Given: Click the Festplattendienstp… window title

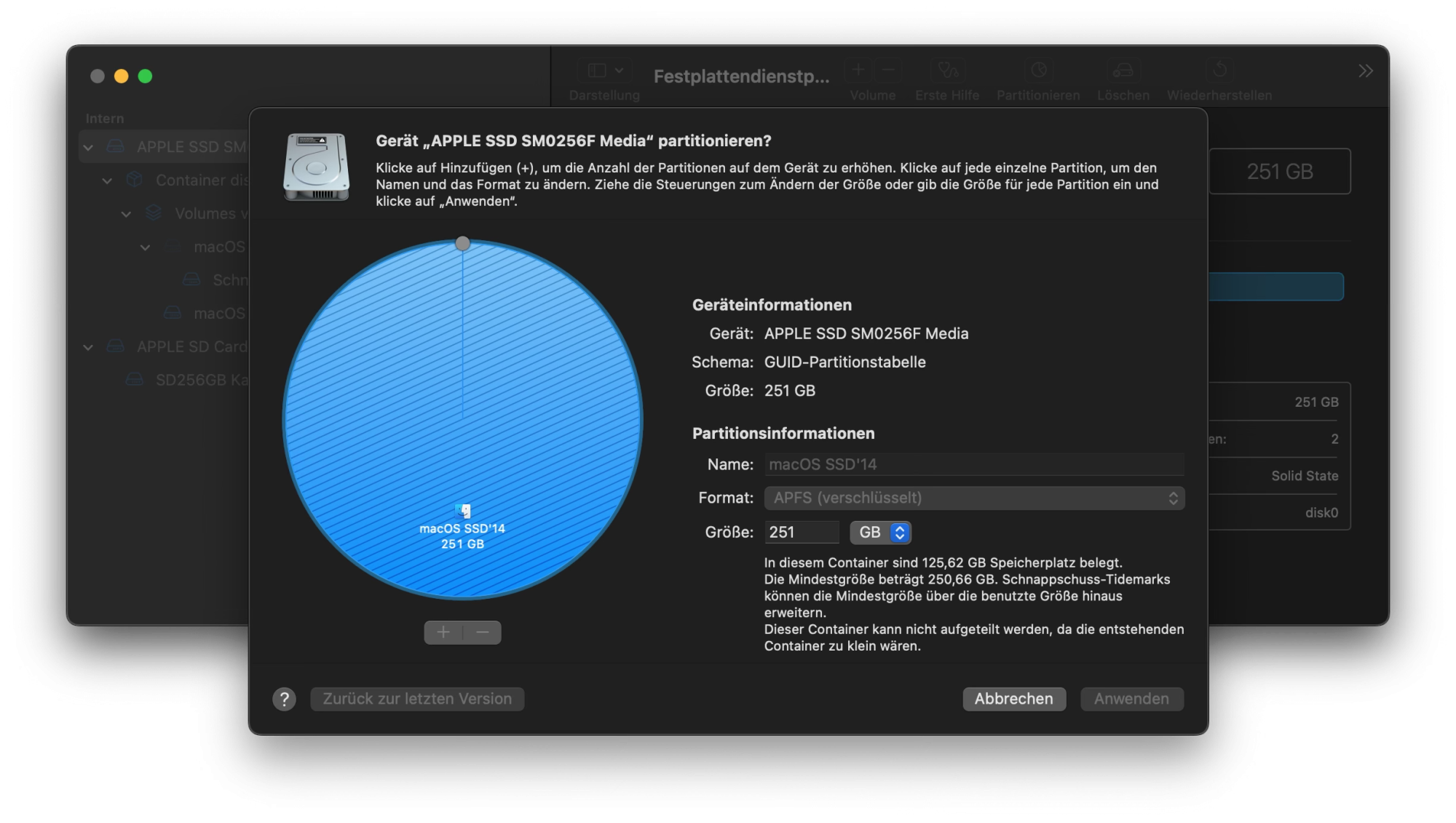Looking at the screenshot, I should point(741,76).
